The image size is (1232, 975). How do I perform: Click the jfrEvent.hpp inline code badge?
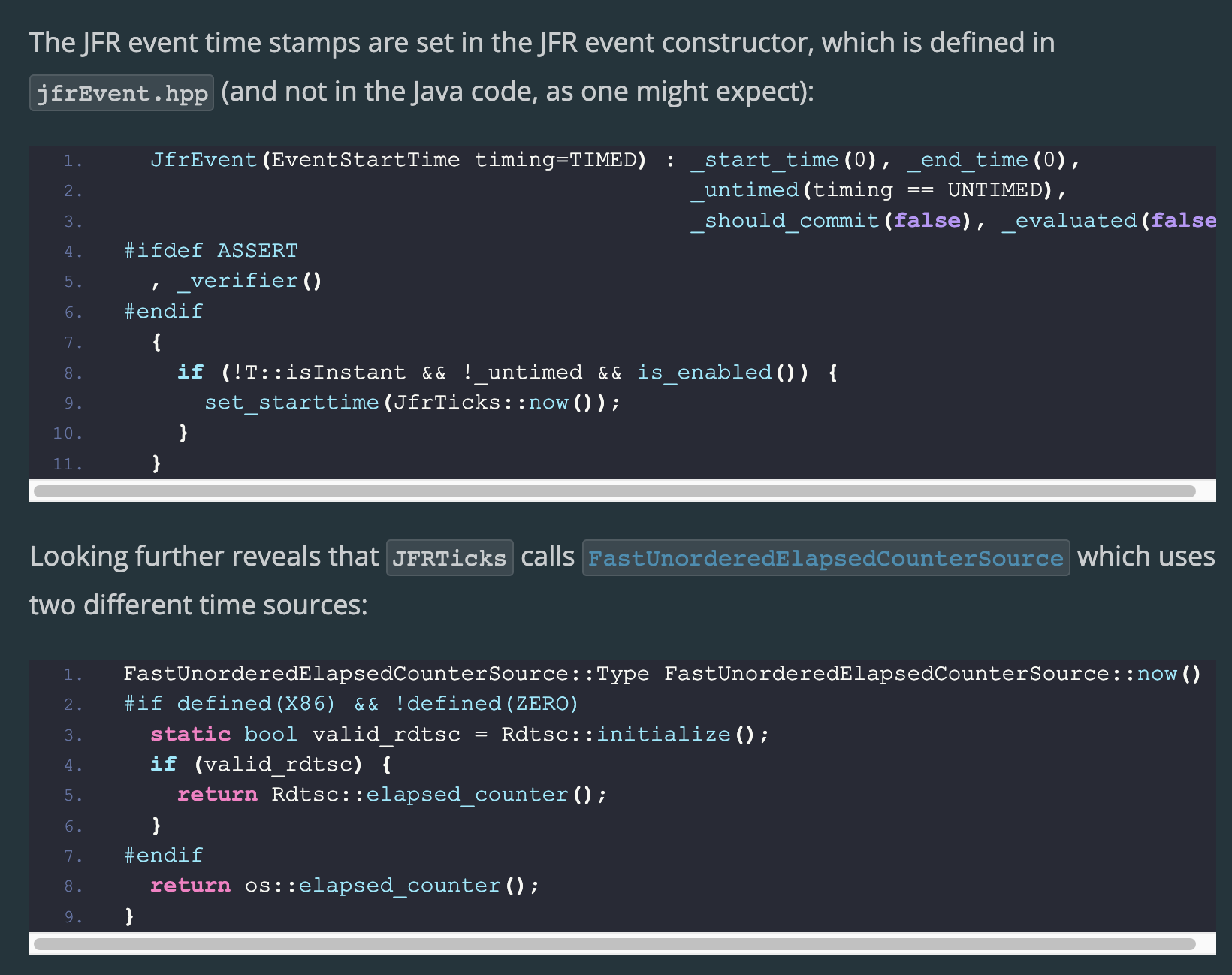coord(121,92)
